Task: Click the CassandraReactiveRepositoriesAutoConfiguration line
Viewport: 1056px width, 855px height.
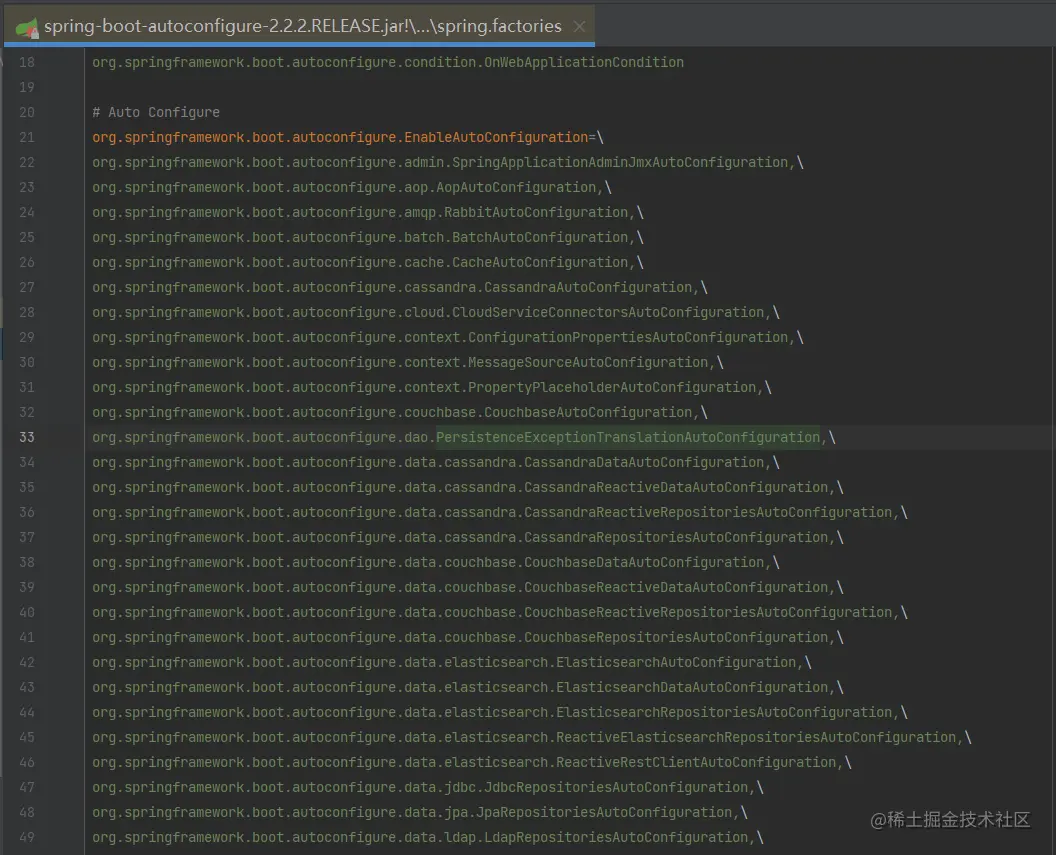Action: pos(500,512)
